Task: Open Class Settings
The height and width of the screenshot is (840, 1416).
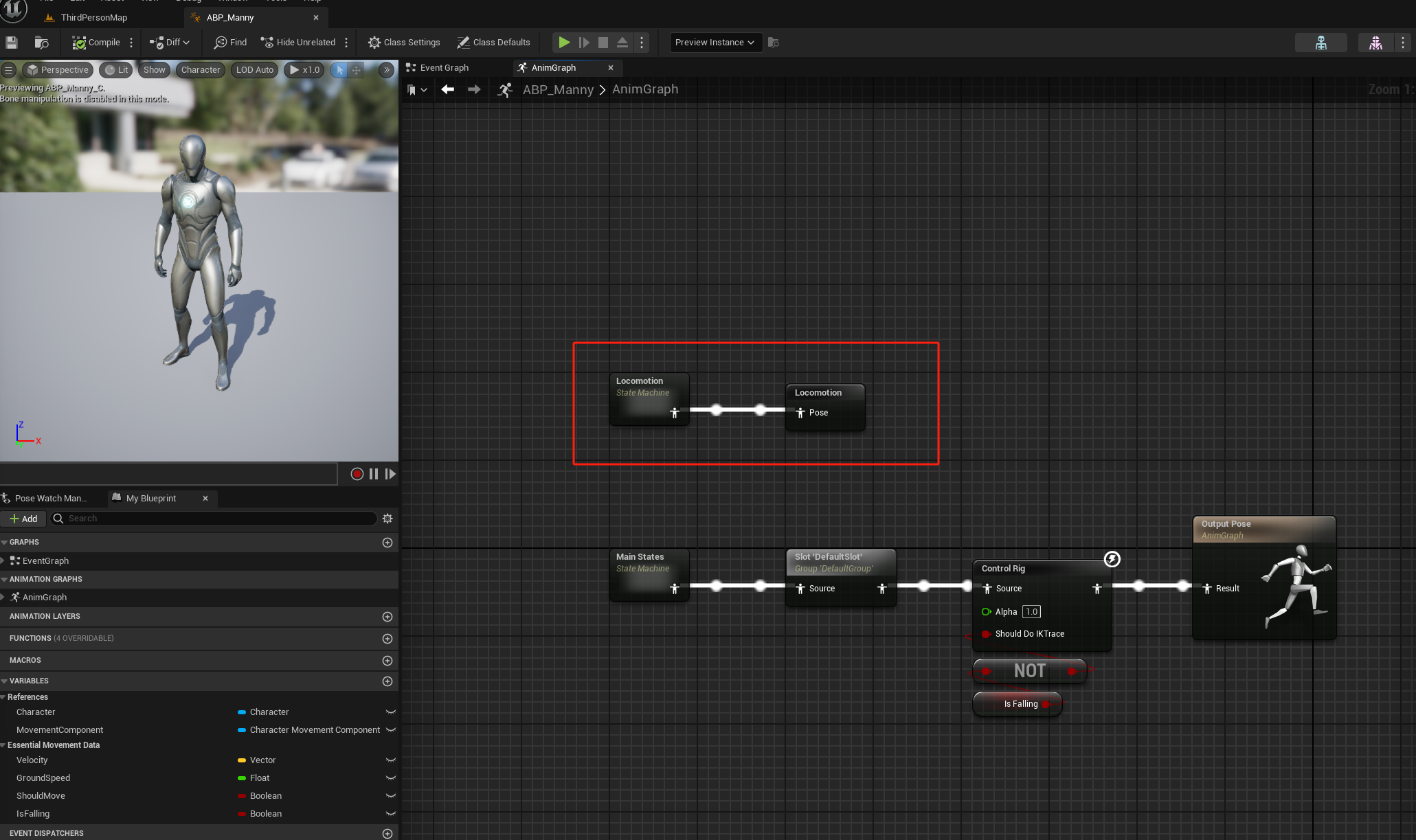Action: (x=404, y=43)
